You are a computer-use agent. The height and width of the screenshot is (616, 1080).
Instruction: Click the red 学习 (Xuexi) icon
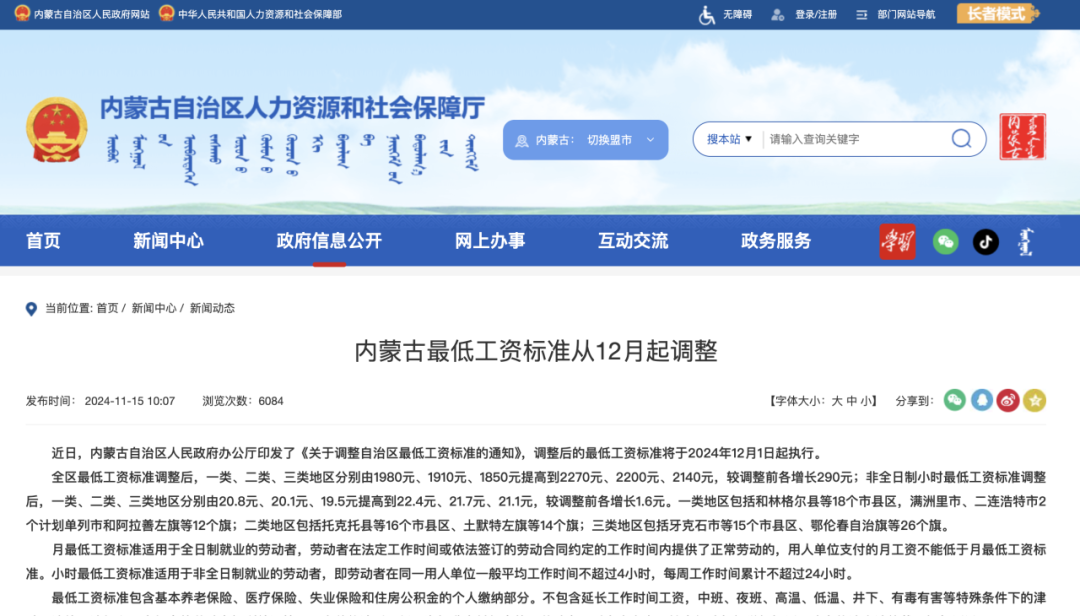(897, 241)
